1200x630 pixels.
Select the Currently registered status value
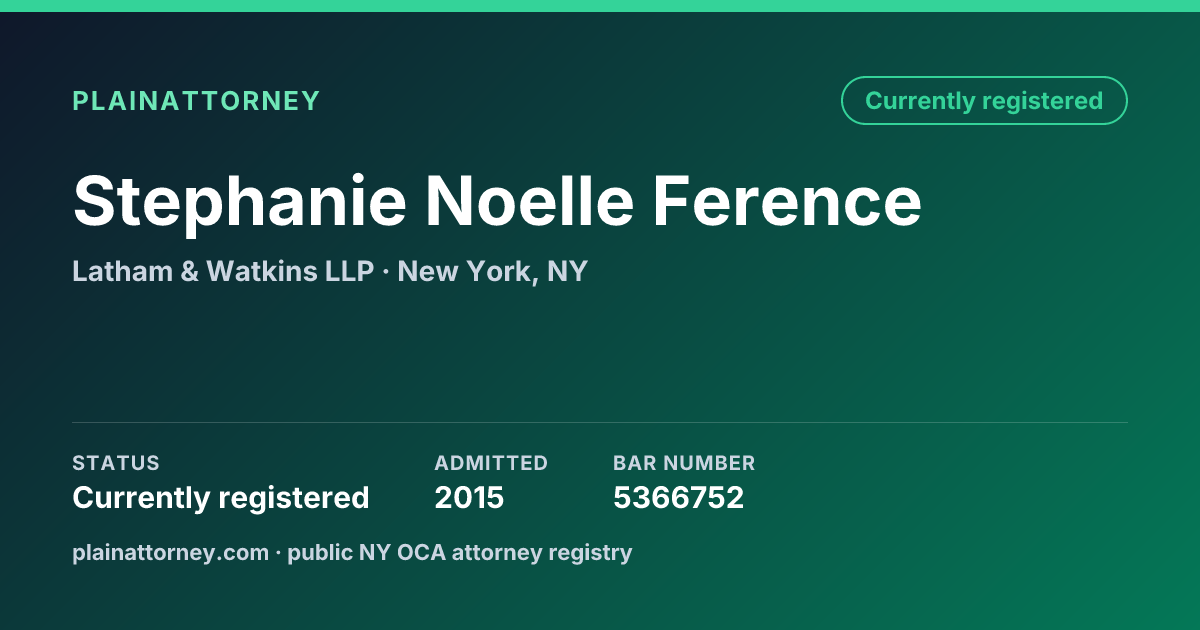(x=221, y=497)
